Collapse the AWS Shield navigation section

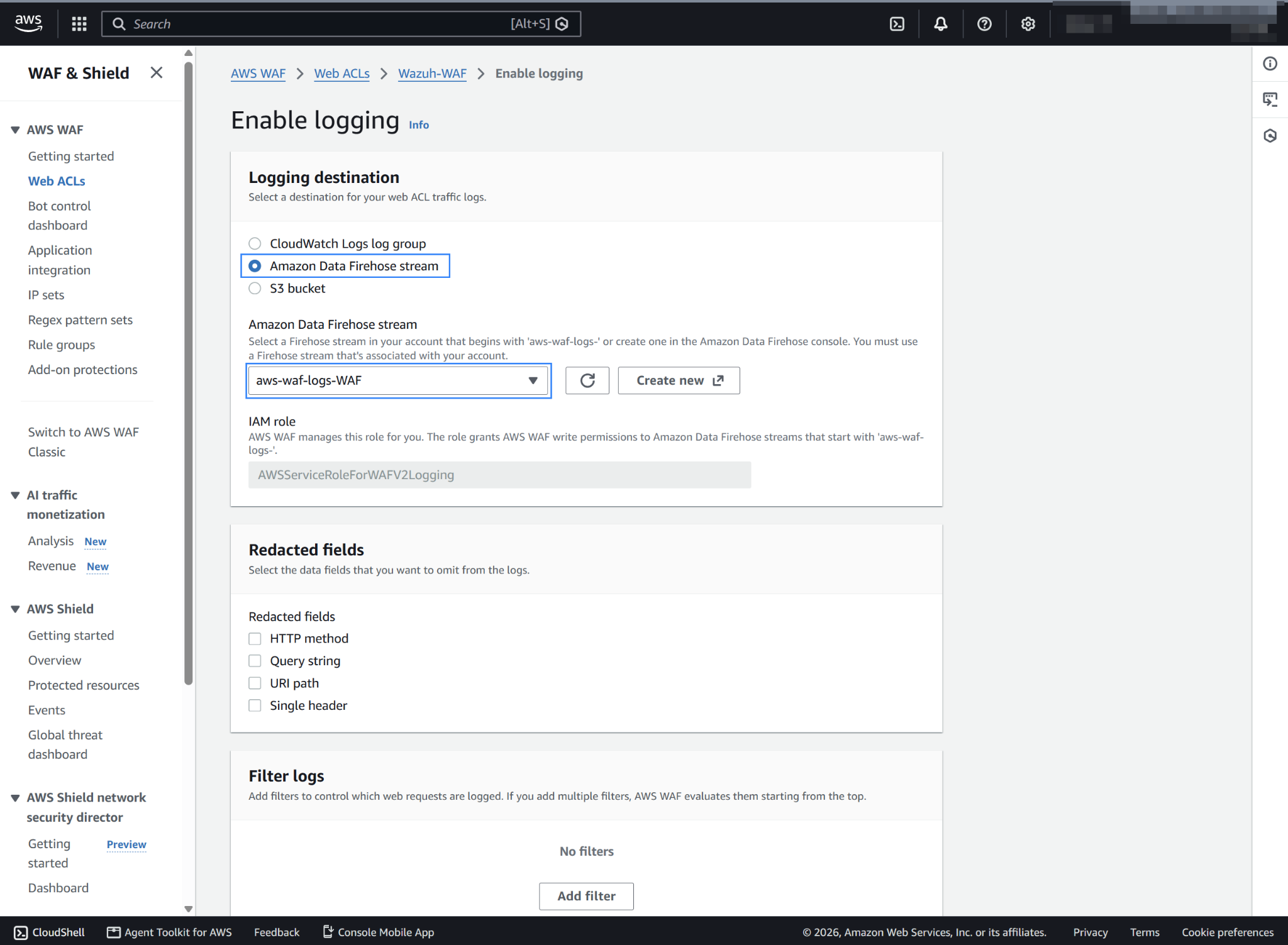tap(15, 609)
